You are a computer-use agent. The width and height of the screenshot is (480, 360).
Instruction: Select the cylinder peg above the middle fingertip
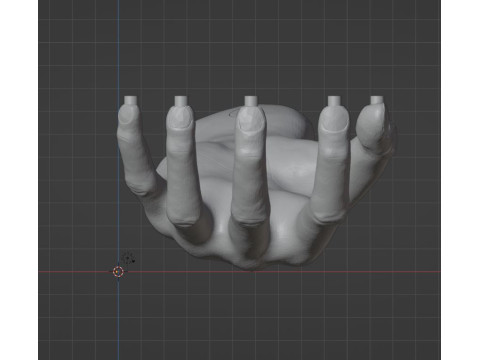(251, 101)
